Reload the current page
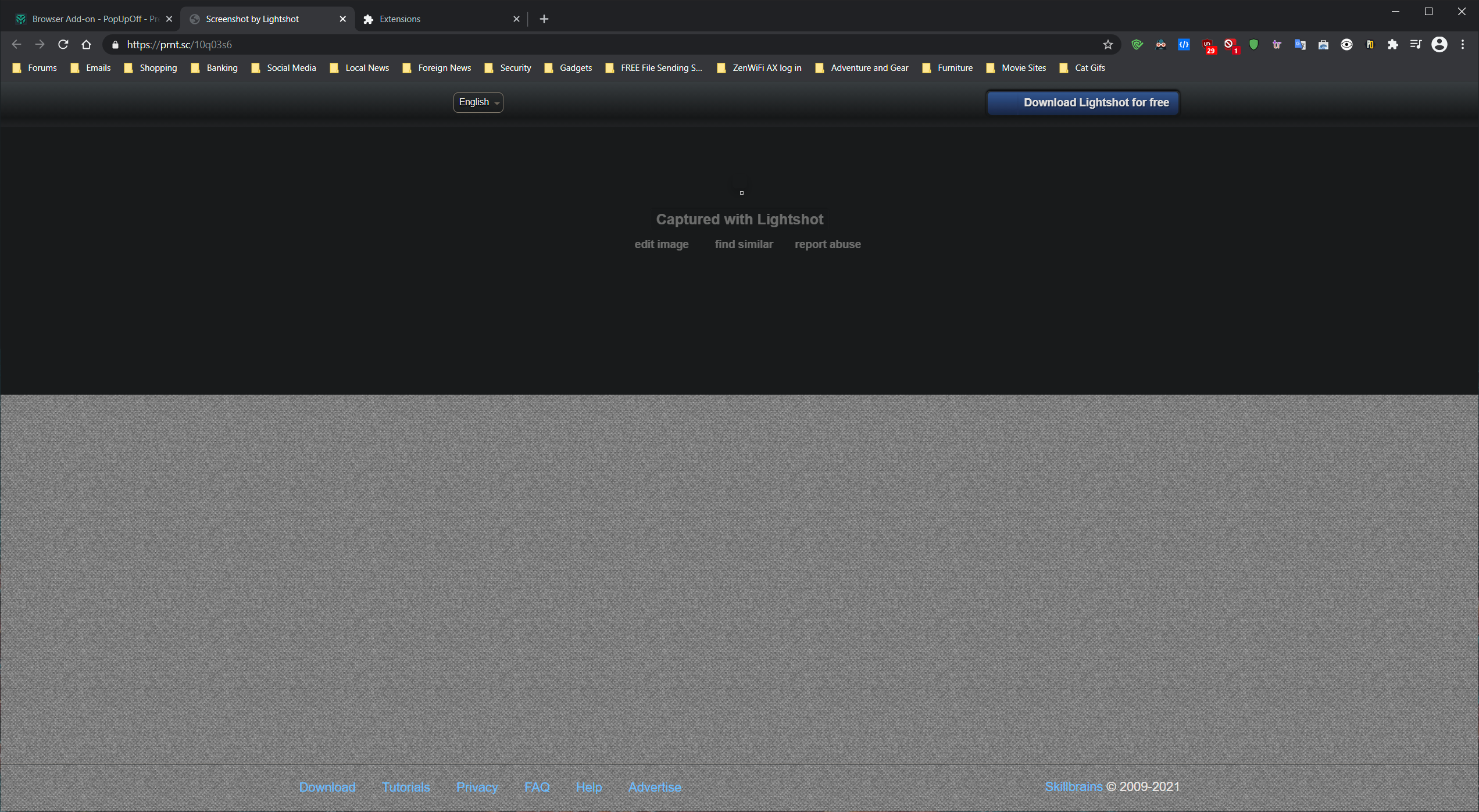The width and height of the screenshot is (1479, 812). (63, 45)
